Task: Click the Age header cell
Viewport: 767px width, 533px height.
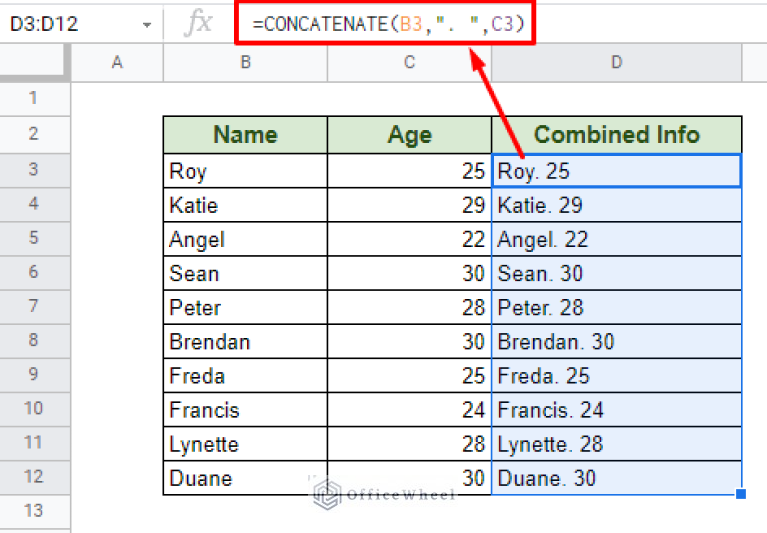Action: tap(409, 135)
